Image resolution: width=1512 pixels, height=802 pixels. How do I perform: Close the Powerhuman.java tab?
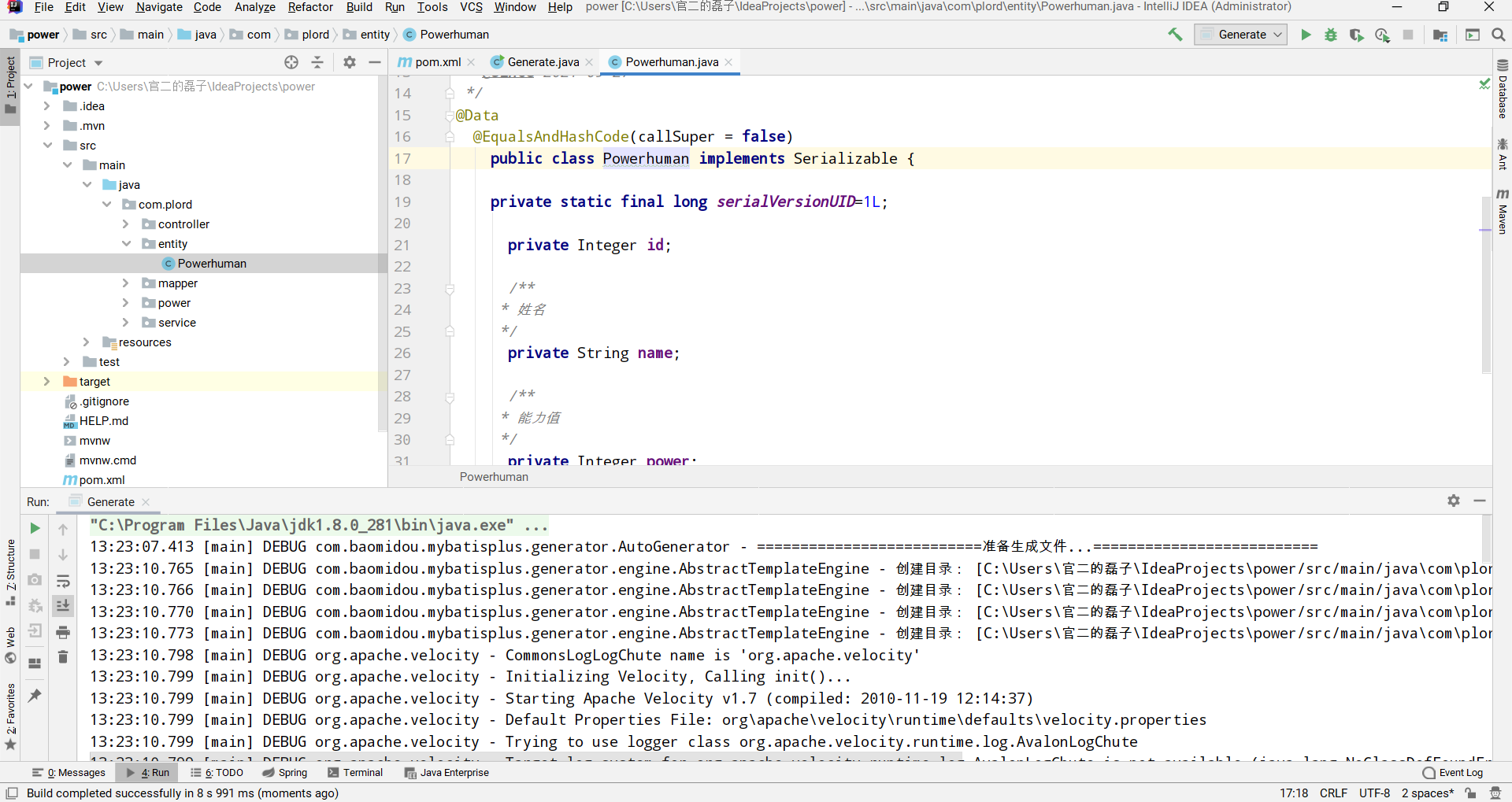[x=729, y=62]
